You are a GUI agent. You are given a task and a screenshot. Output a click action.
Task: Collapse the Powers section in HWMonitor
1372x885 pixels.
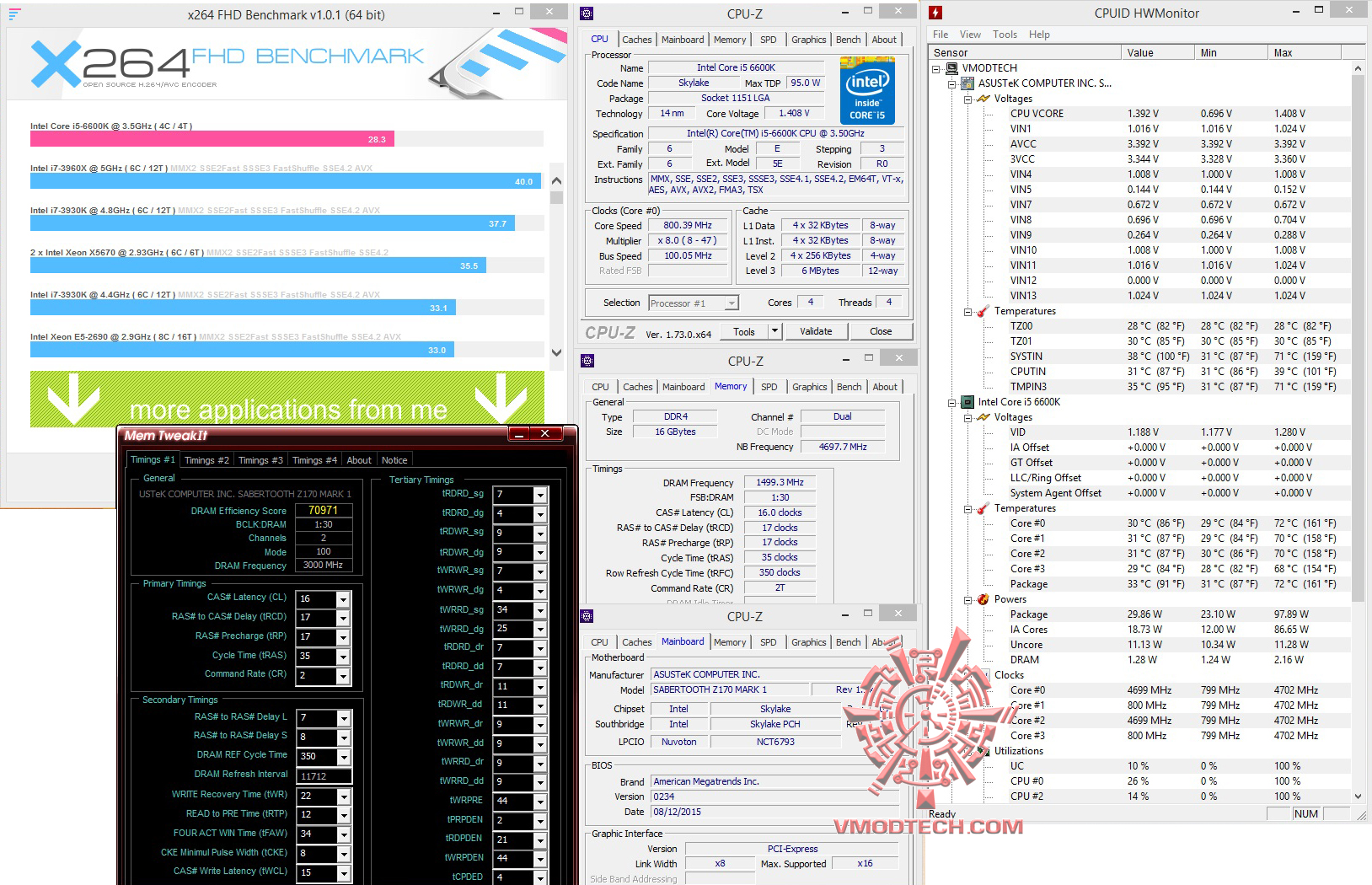[x=967, y=599]
